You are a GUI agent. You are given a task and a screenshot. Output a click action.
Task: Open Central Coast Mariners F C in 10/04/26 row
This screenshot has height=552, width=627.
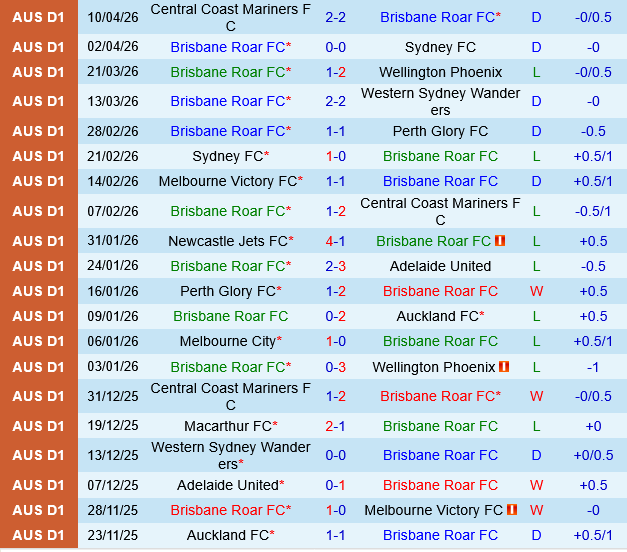click(230, 17)
